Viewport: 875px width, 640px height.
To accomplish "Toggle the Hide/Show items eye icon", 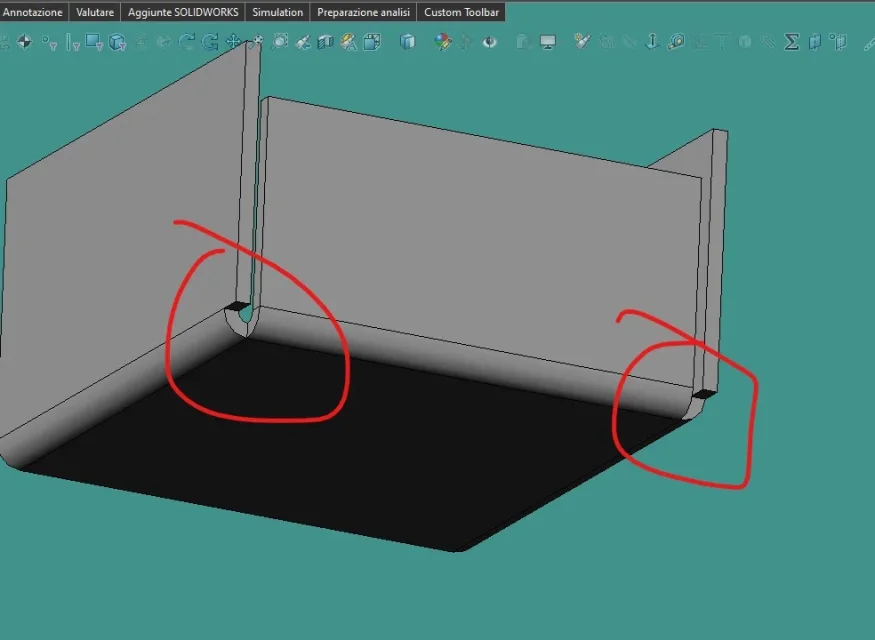I will coord(489,42).
